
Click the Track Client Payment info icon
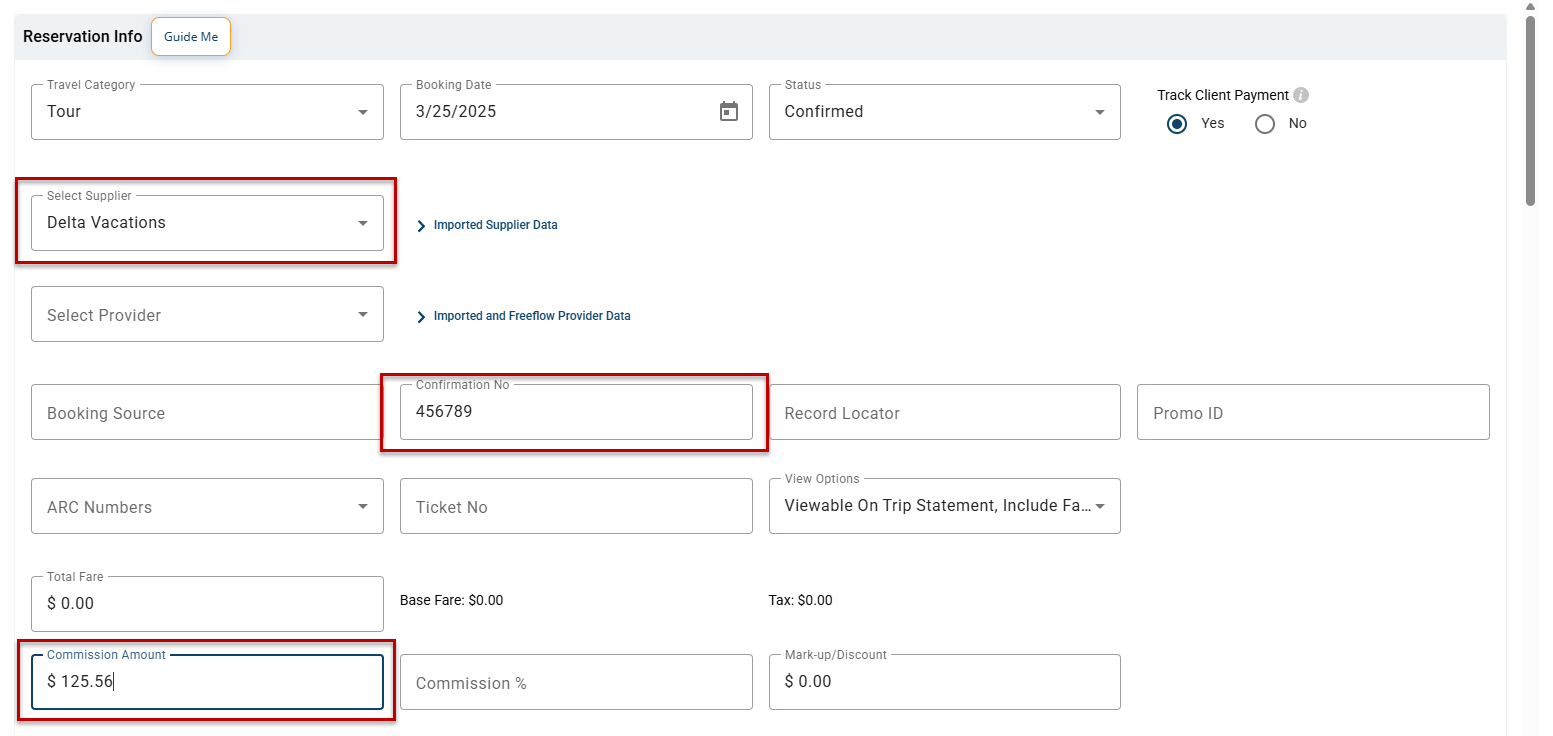[1301, 95]
